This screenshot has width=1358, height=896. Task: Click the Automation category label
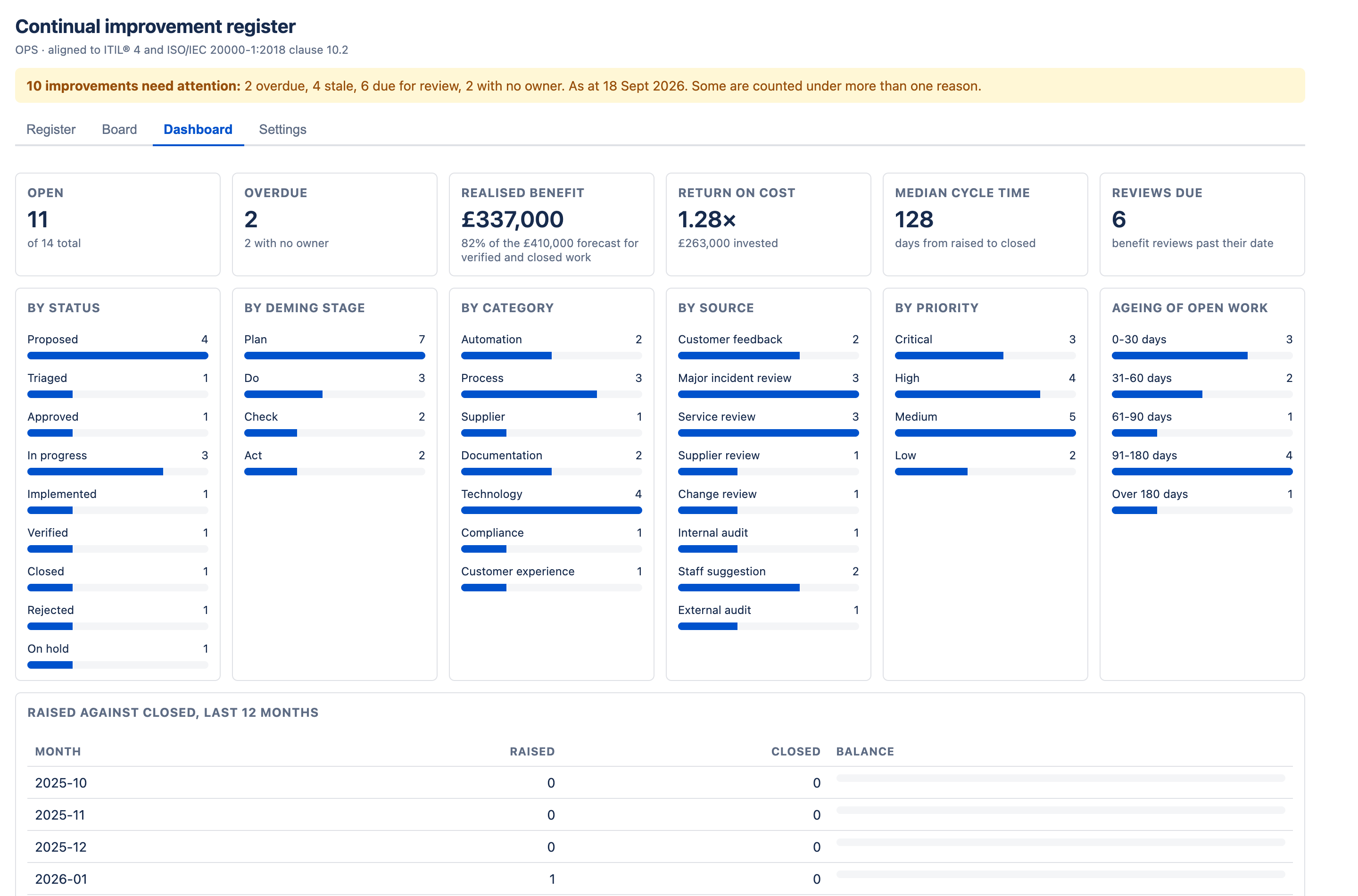491,340
